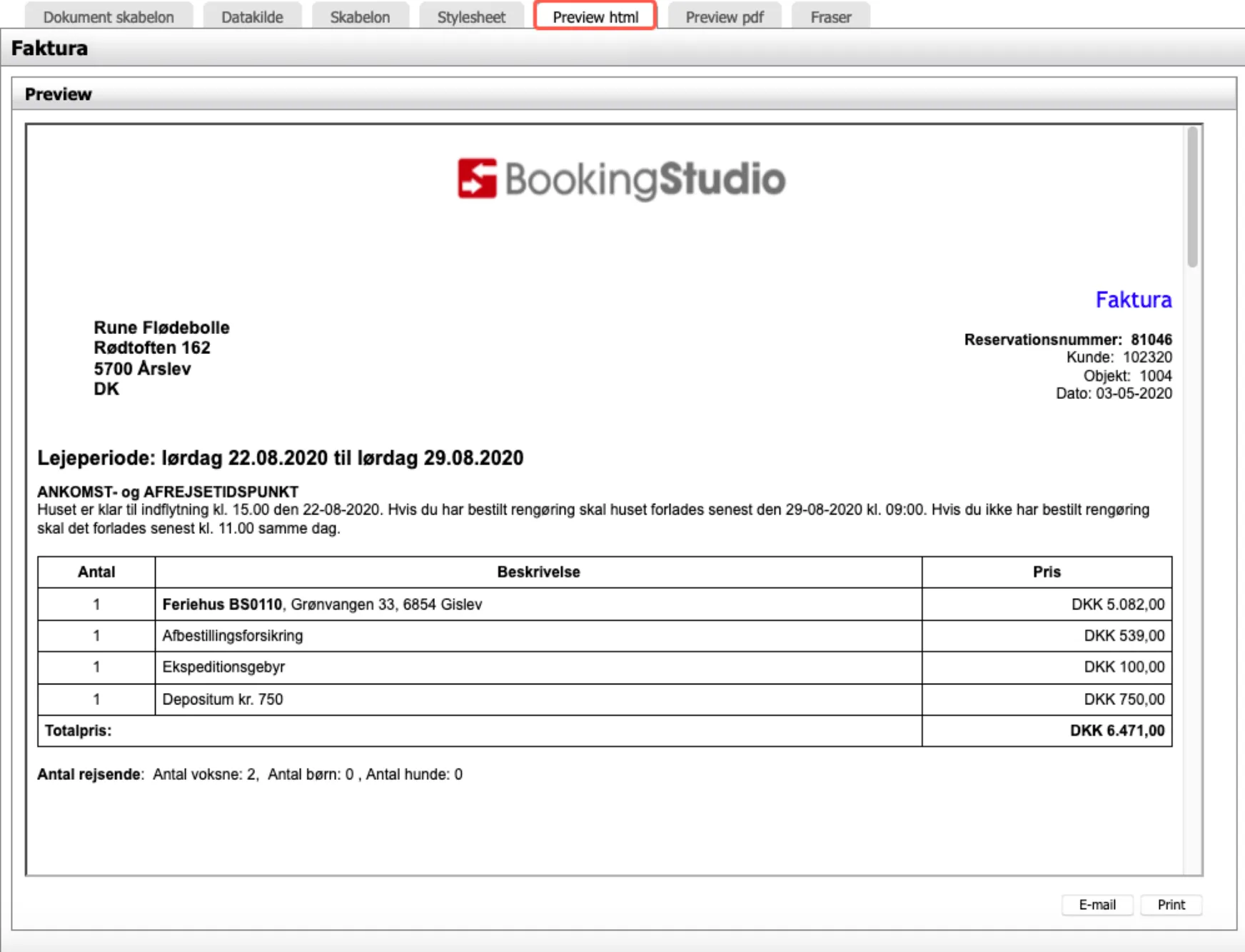Click the red BookingStudio logo icon
This screenshot has width=1245, height=952.
tap(477, 178)
